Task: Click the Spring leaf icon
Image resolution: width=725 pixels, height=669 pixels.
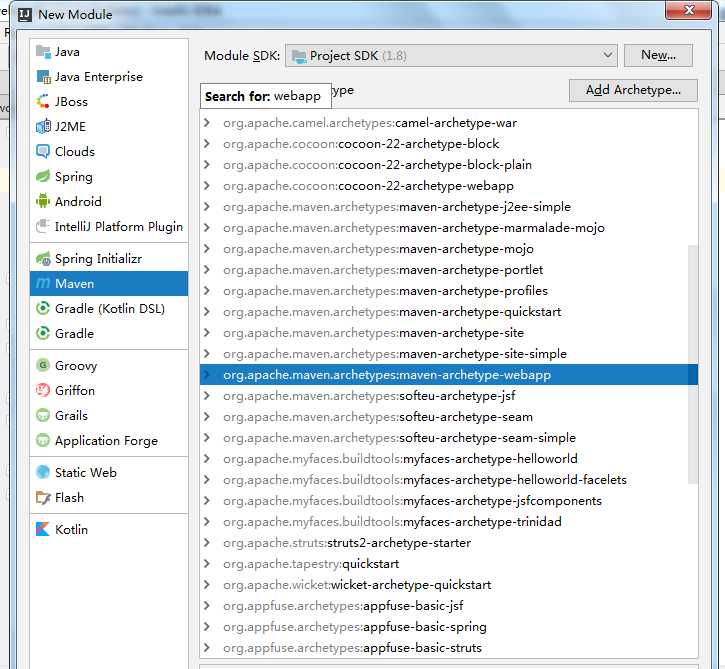Action: point(43,177)
